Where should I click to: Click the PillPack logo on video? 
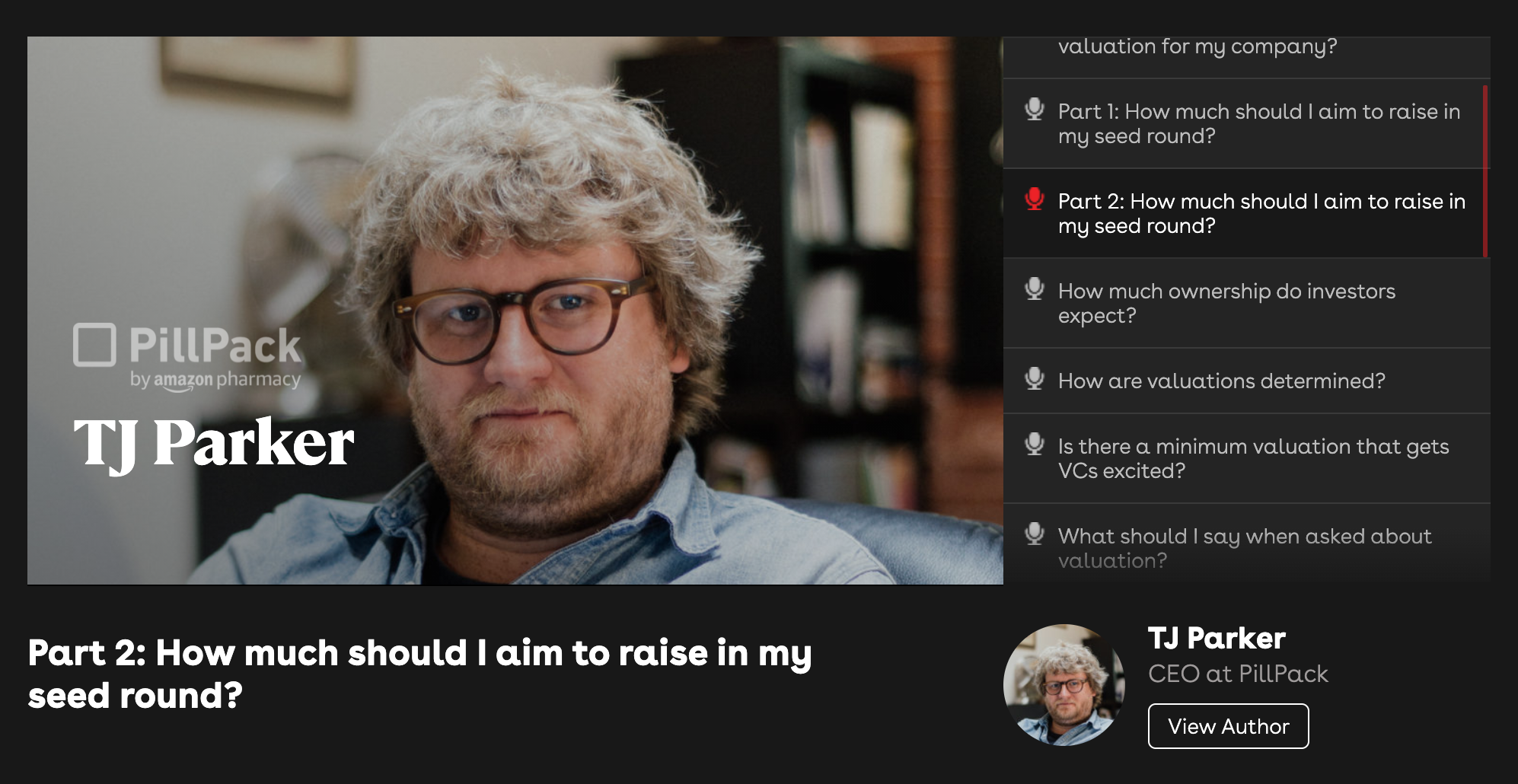click(x=187, y=357)
